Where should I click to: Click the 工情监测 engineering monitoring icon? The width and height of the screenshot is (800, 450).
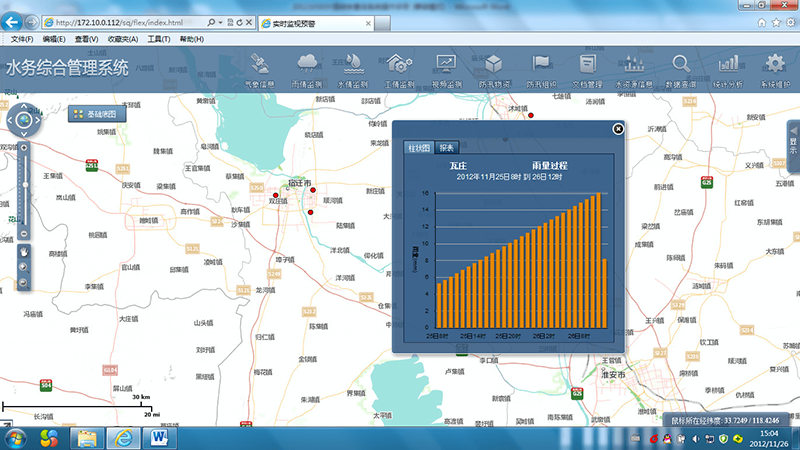[x=399, y=70]
